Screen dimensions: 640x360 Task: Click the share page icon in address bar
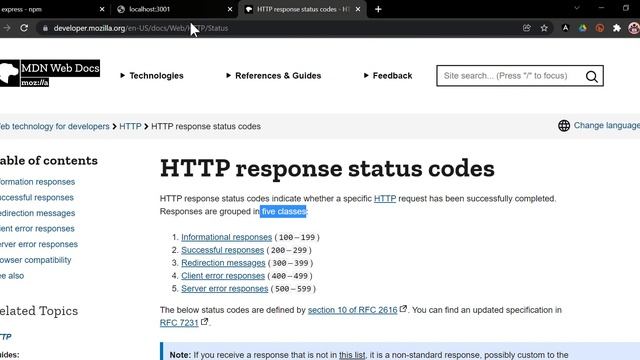527,28
